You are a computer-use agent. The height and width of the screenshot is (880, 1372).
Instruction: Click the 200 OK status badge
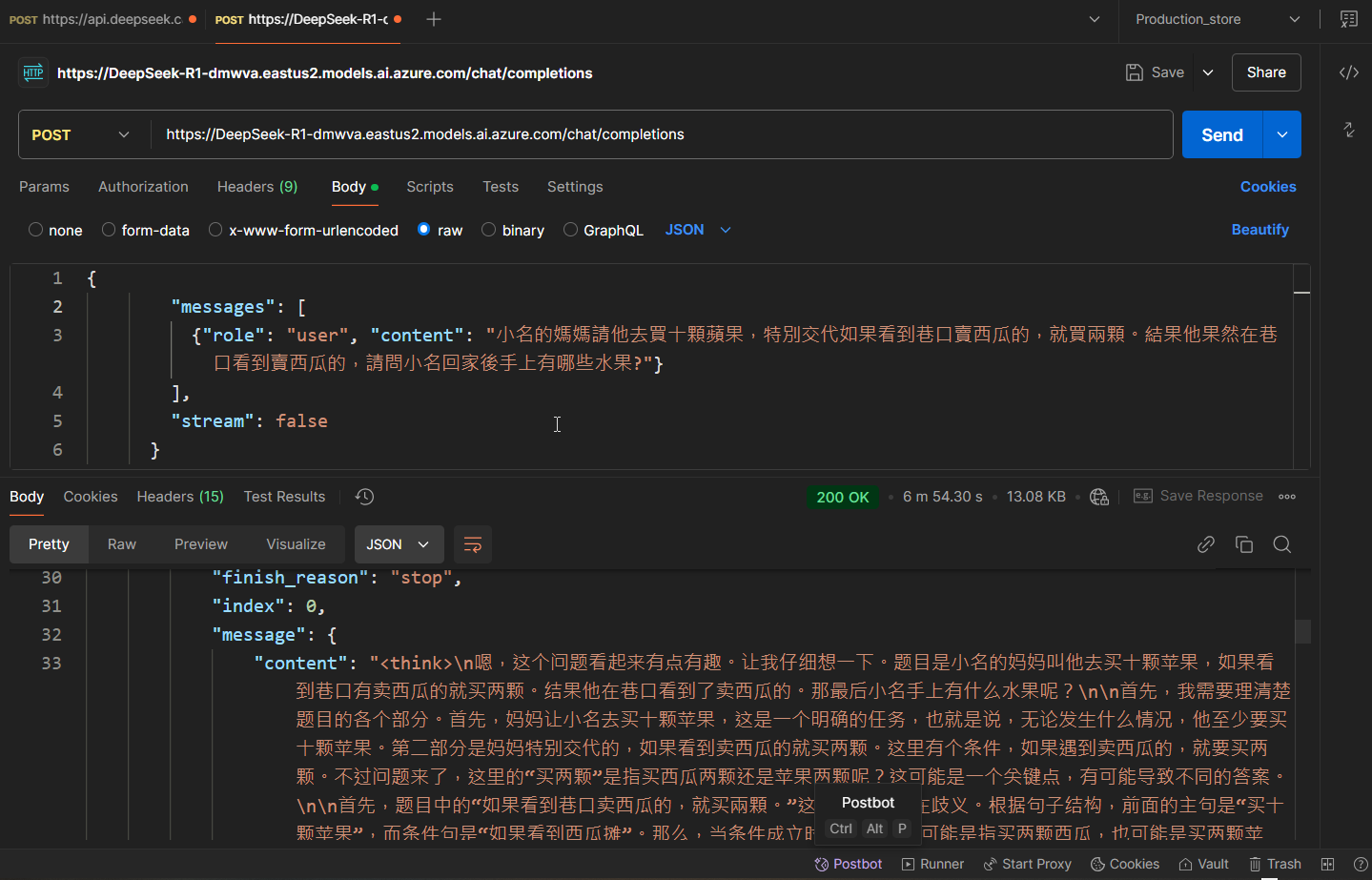(843, 497)
